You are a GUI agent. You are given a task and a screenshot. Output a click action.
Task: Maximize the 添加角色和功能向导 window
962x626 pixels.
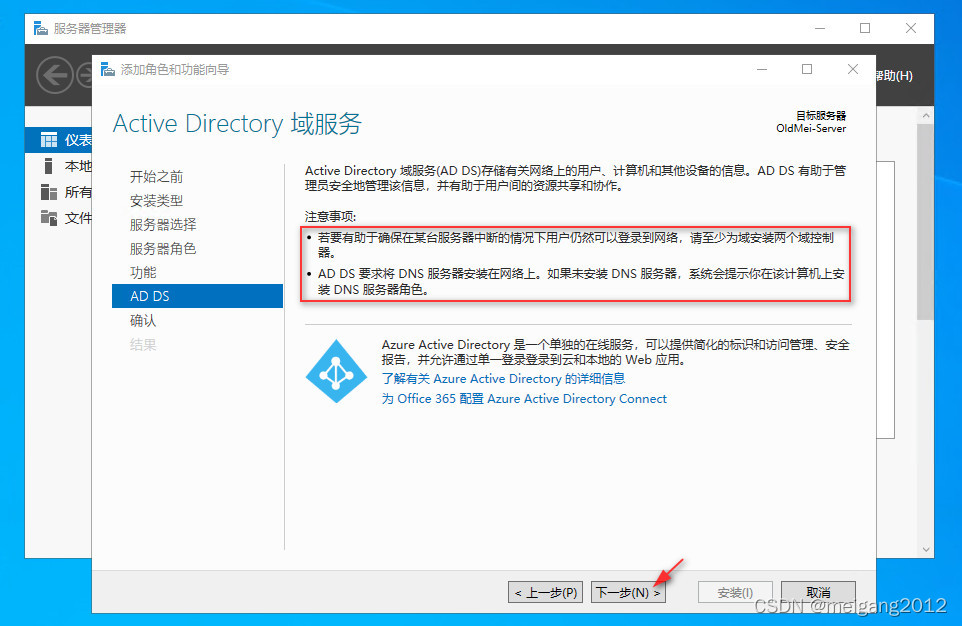(x=807, y=69)
